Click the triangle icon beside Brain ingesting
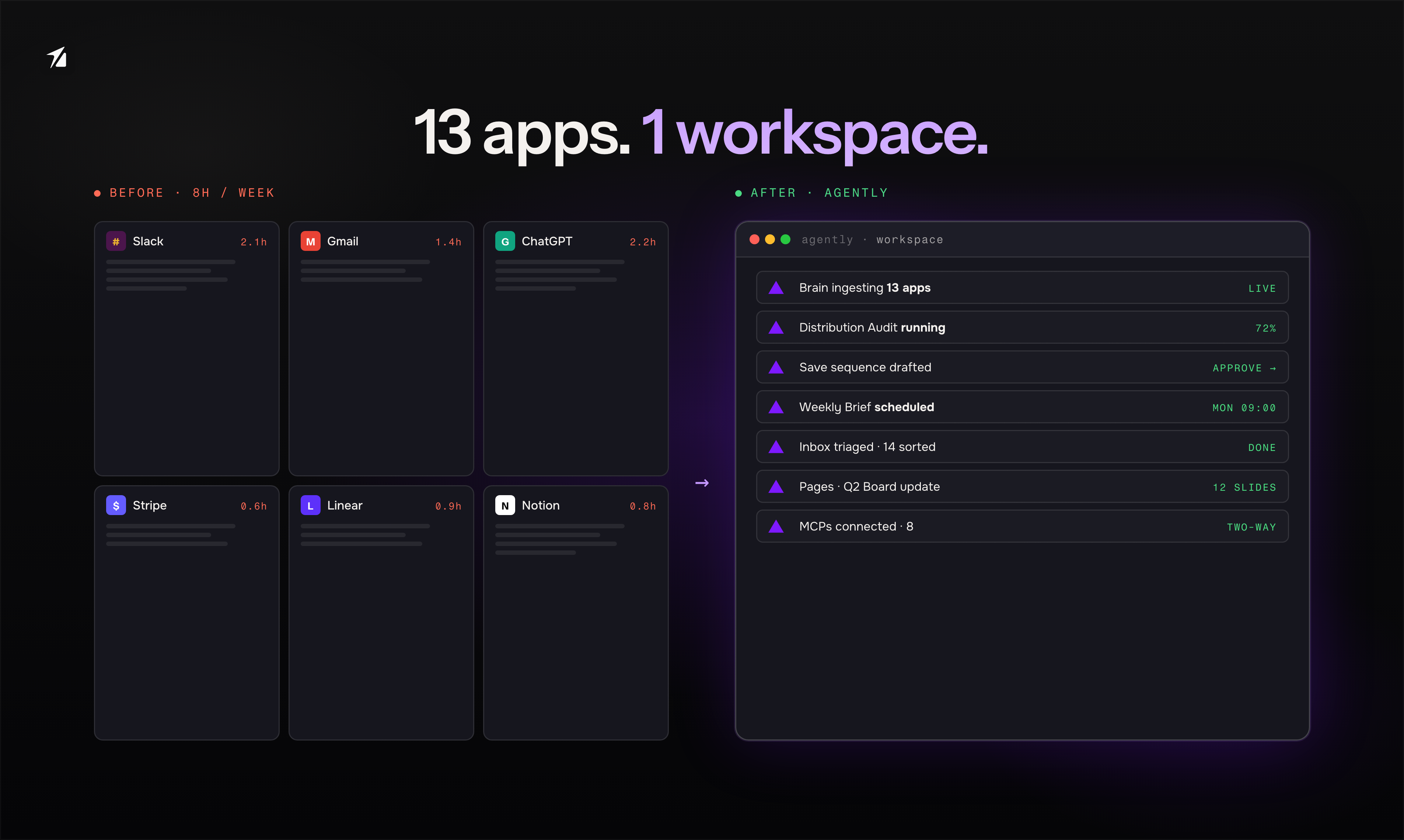 pyautogui.click(x=776, y=287)
